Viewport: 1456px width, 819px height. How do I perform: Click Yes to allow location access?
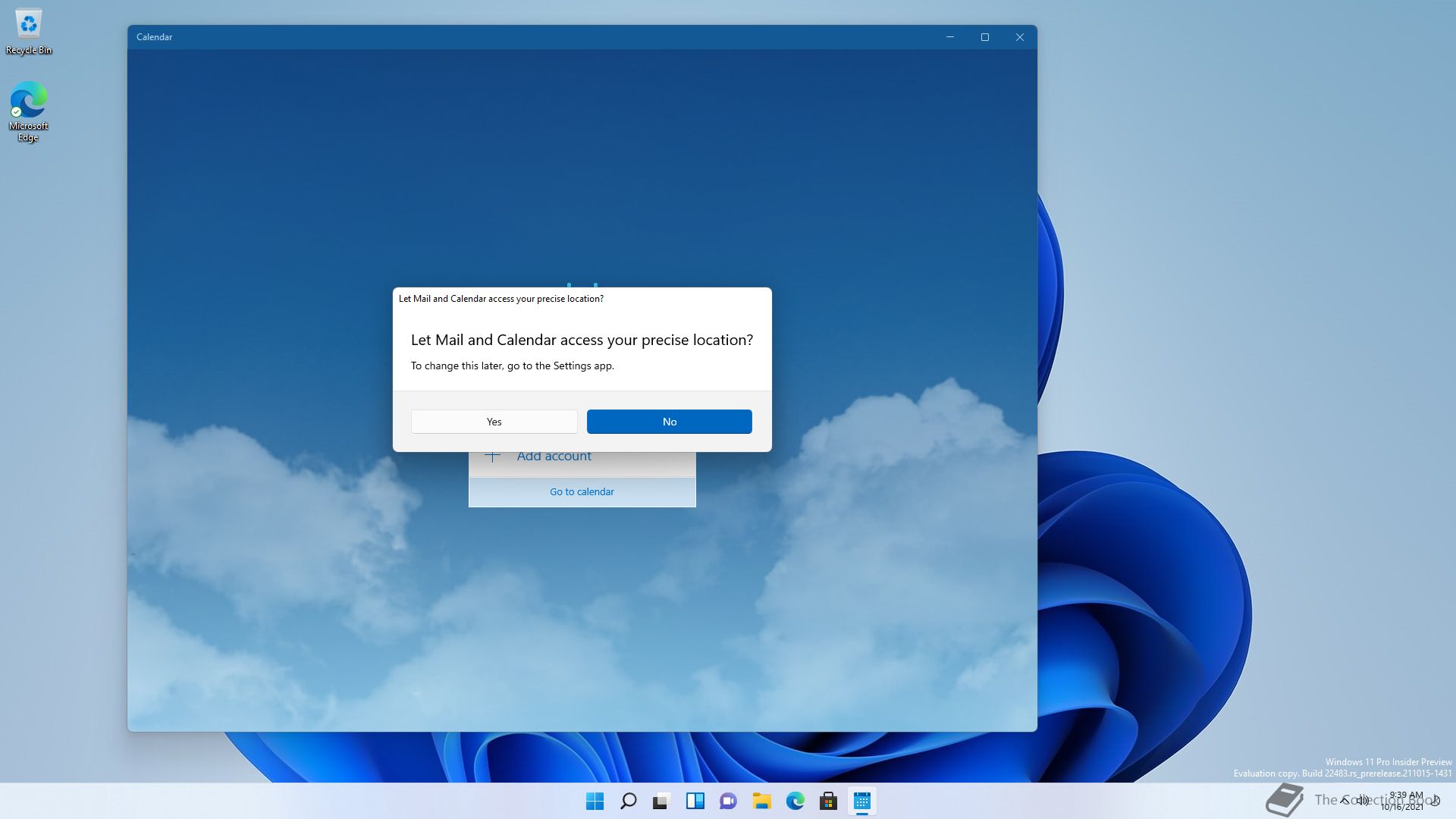click(x=494, y=422)
